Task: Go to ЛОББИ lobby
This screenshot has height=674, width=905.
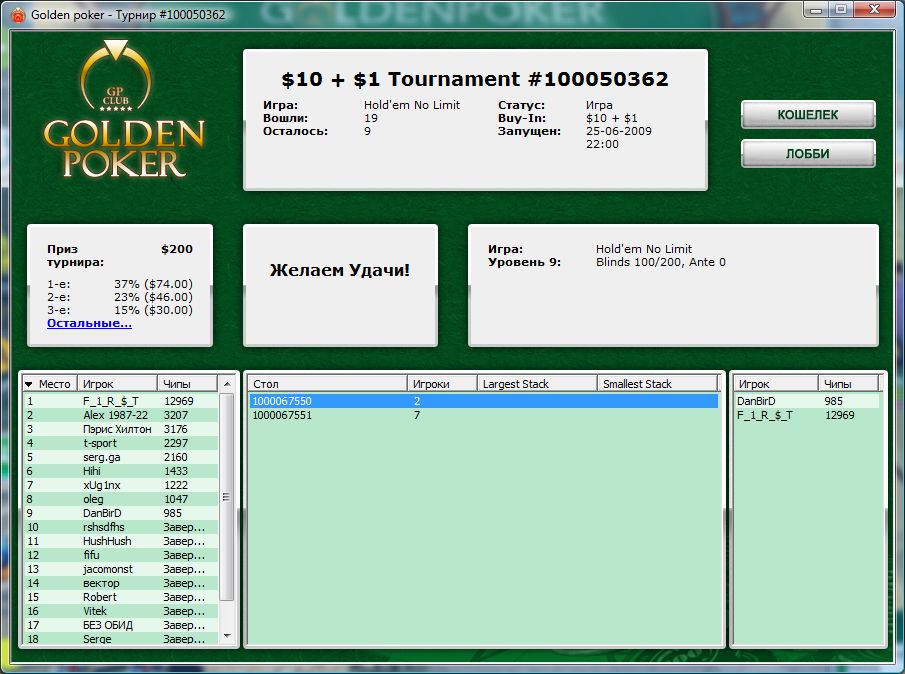Action: [808, 153]
